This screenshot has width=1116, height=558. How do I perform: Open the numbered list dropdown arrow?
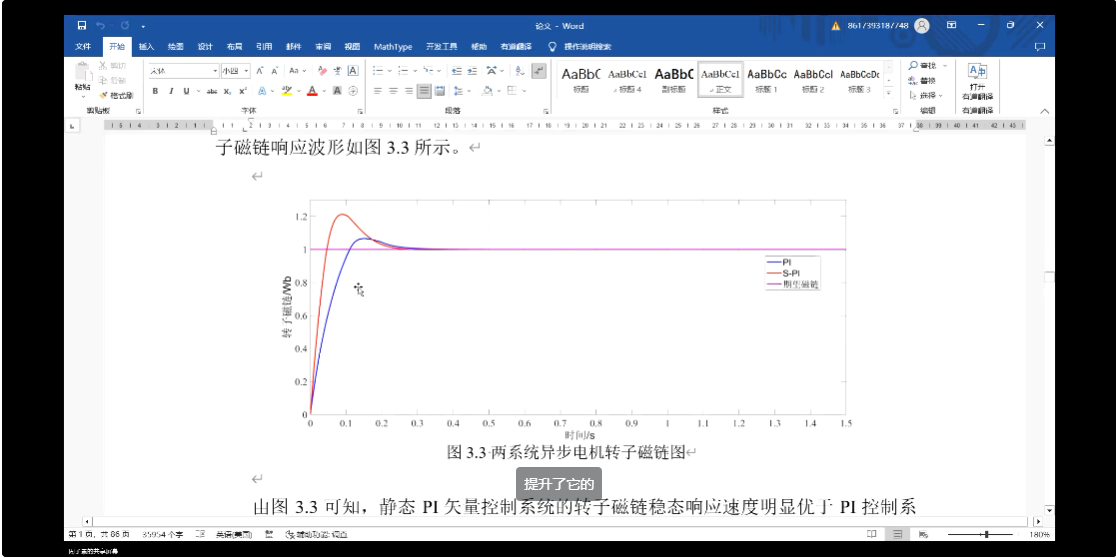(415, 71)
